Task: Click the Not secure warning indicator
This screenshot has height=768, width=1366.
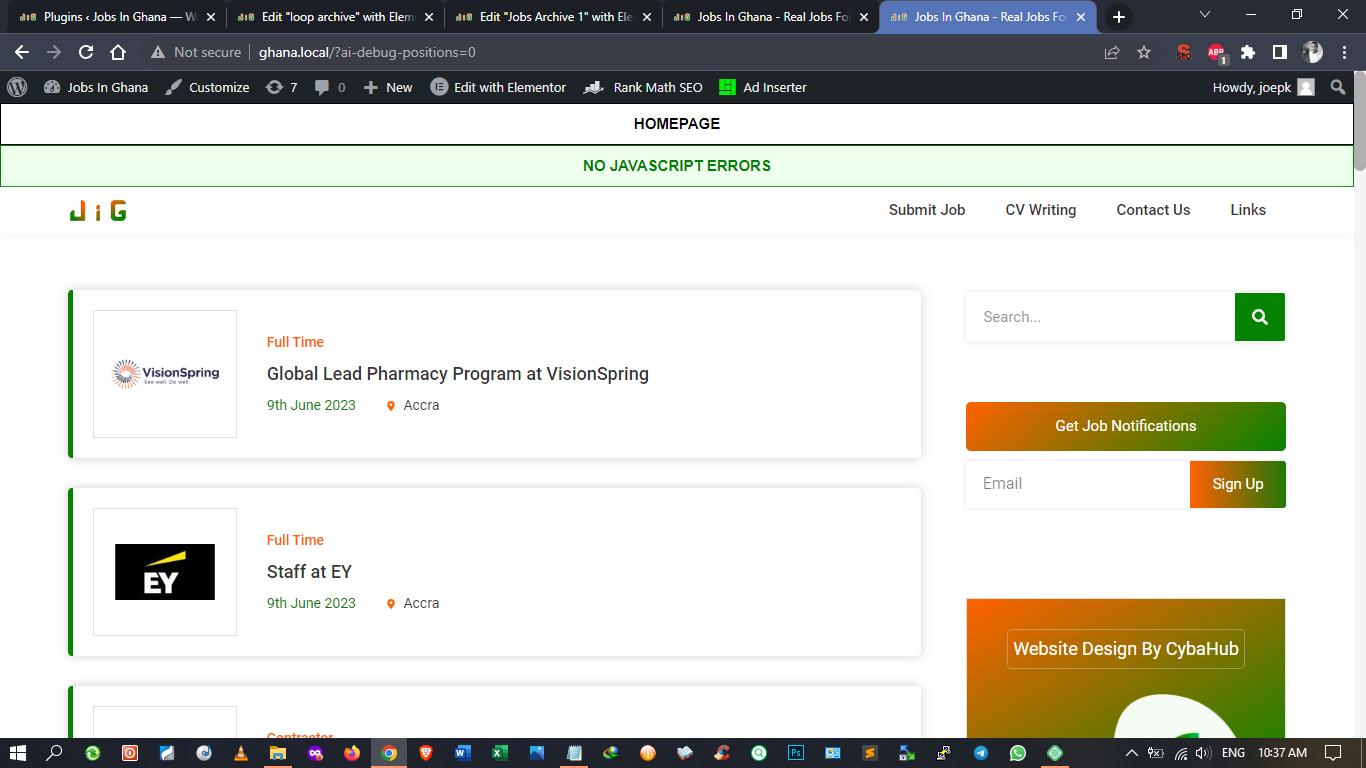Action: 196,52
